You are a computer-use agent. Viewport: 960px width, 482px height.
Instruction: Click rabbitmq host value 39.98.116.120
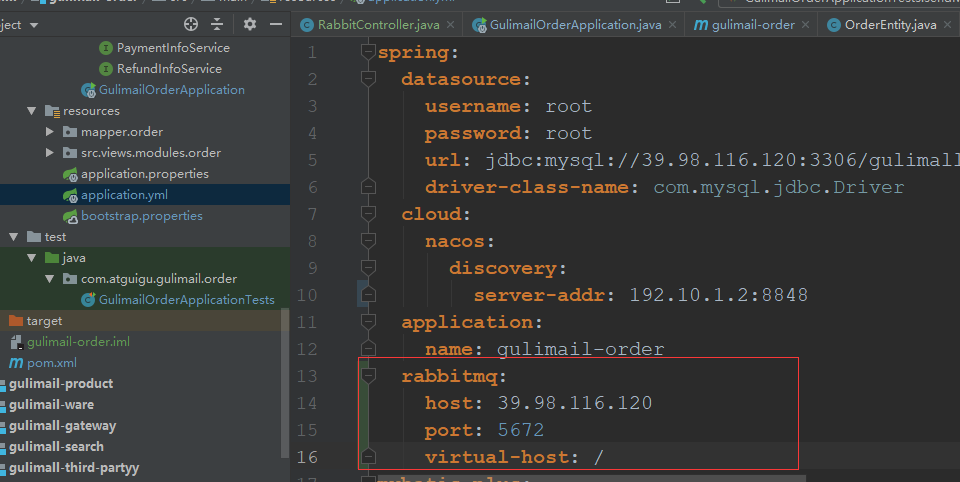(574, 403)
